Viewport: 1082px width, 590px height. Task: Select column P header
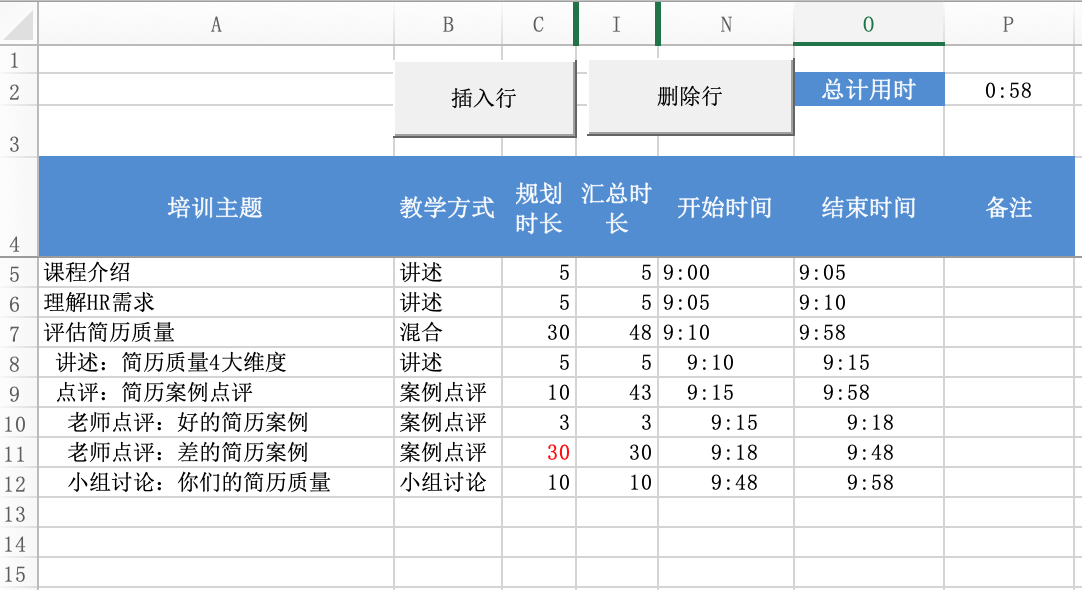pos(1009,24)
